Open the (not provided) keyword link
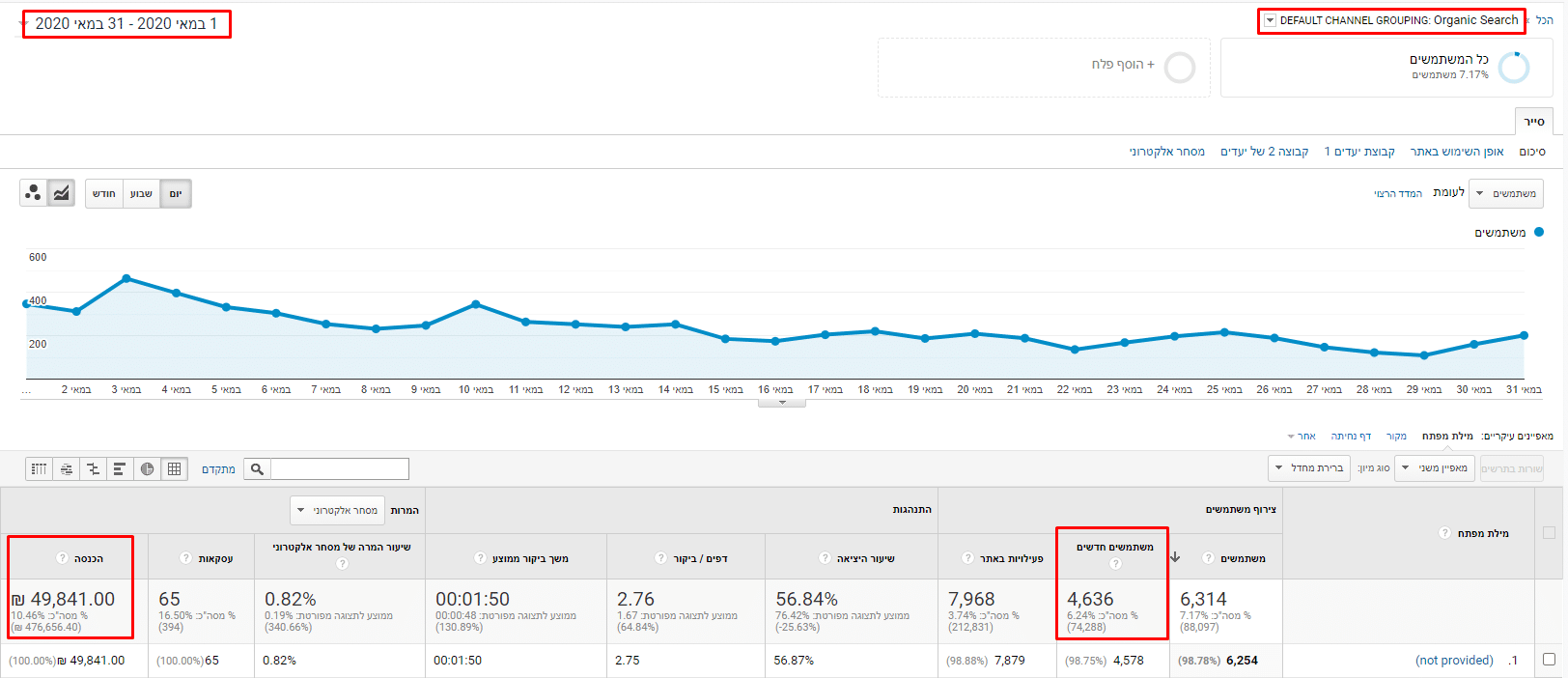This screenshot has height=678, width=1568. [1453, 661]
